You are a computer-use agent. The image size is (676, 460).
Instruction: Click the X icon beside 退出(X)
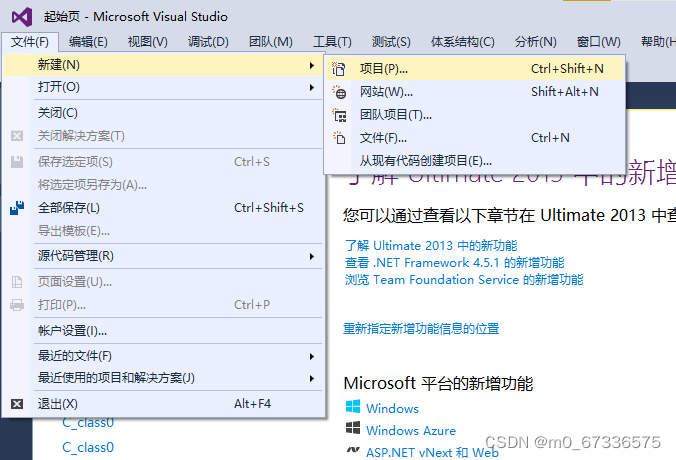coord(17,404)
